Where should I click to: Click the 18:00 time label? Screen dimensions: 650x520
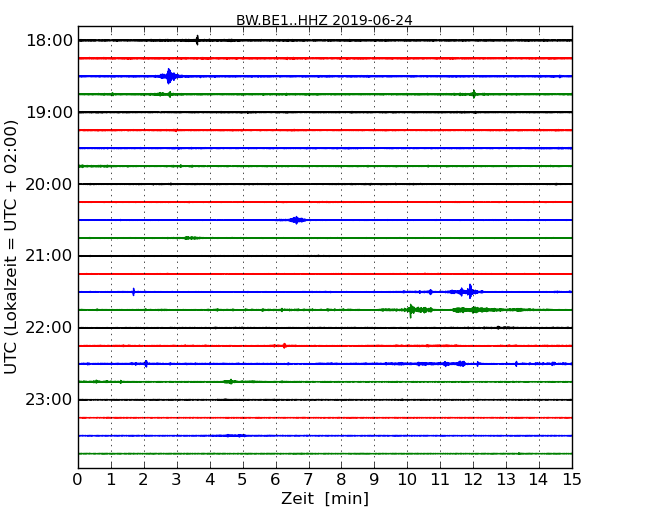point(49,41)
